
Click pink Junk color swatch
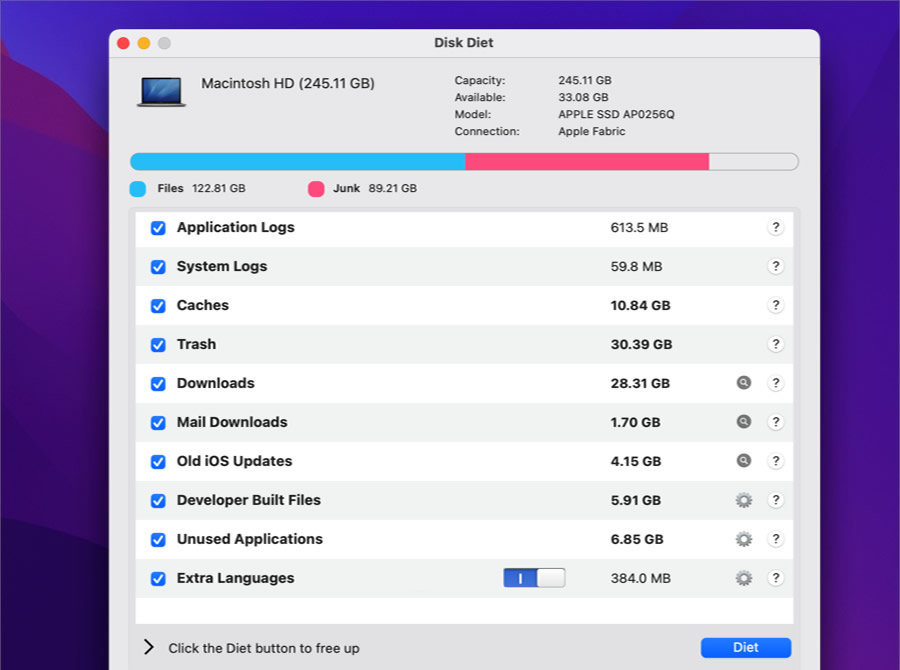point(316,189)
